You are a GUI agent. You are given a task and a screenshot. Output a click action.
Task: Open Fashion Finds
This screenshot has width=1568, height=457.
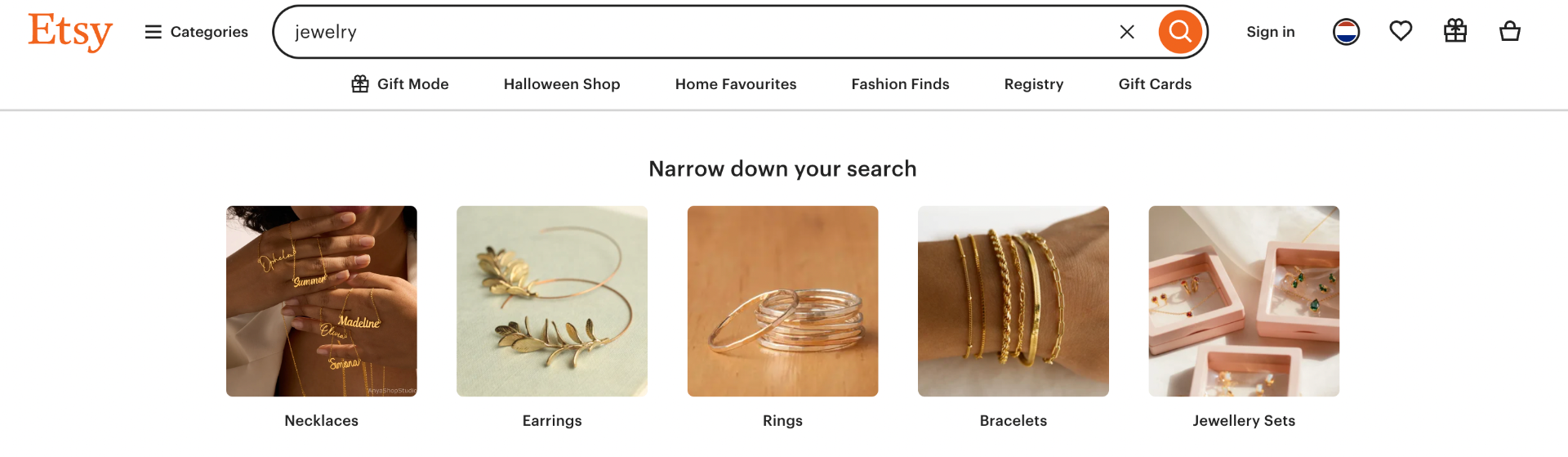[x=900, y=84]
